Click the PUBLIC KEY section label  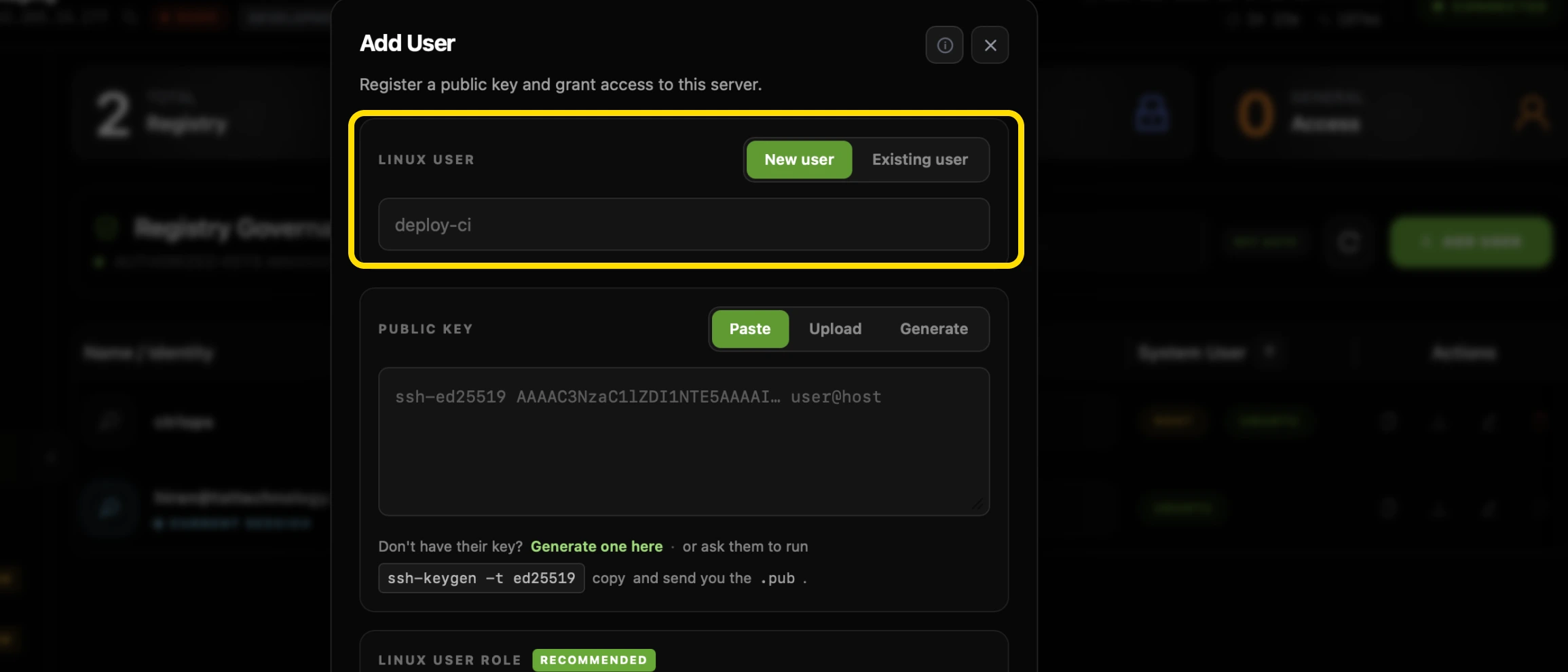coord(426,329)
